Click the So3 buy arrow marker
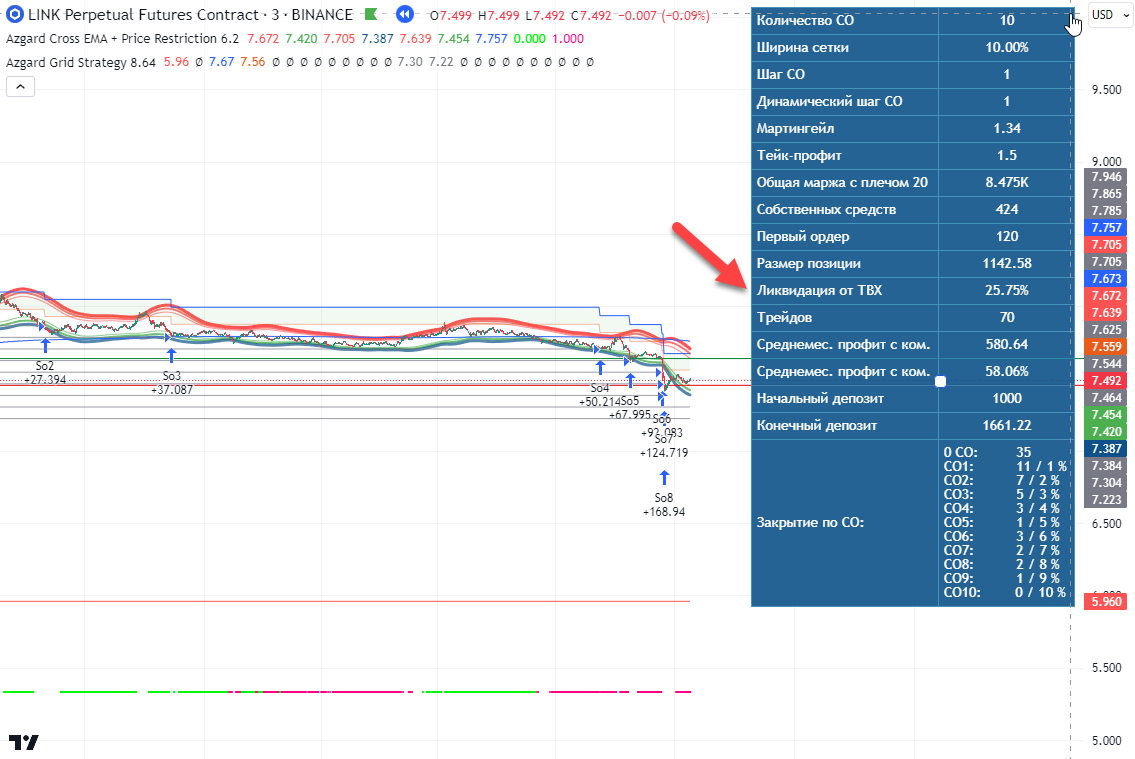The height and width of the screenshot is (759, 1135). click(172, 355)
